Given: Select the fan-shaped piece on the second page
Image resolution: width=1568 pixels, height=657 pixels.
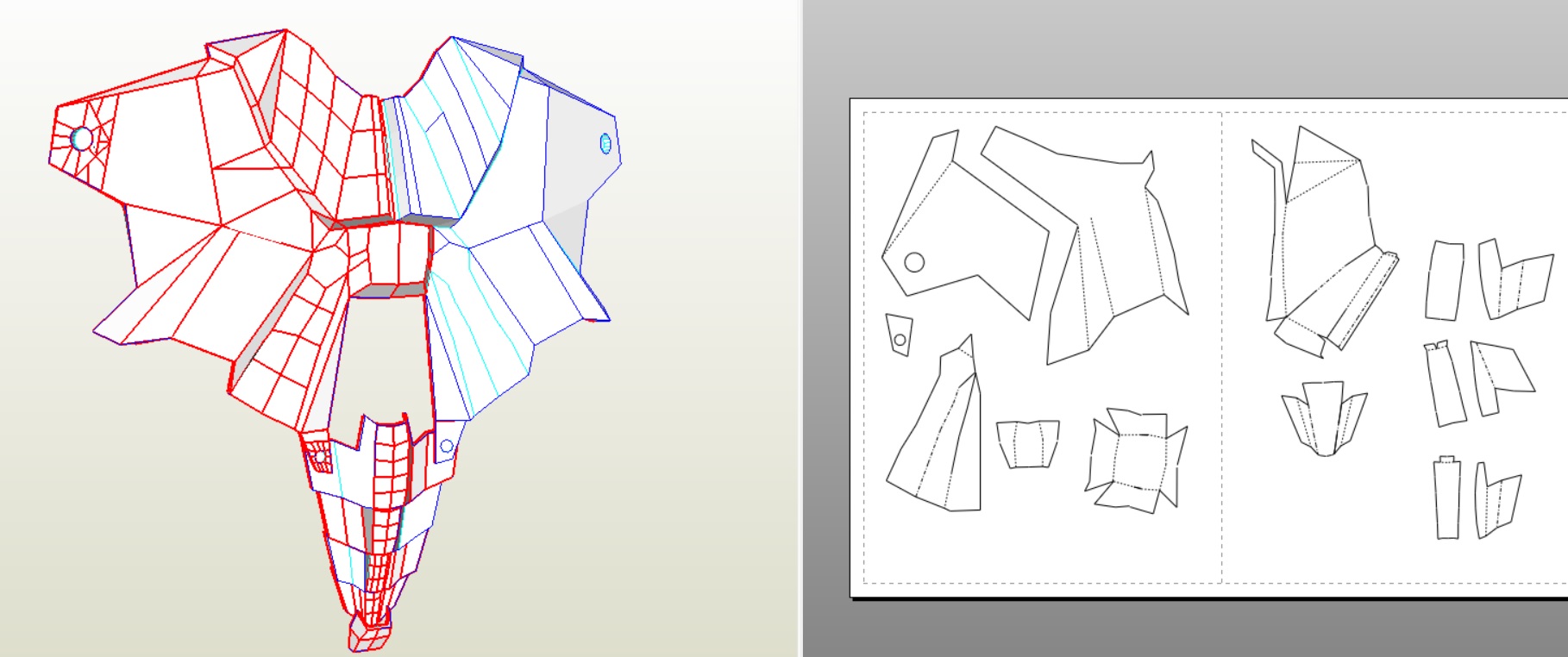Looking at the screenshot, I should coord(1324,418).
